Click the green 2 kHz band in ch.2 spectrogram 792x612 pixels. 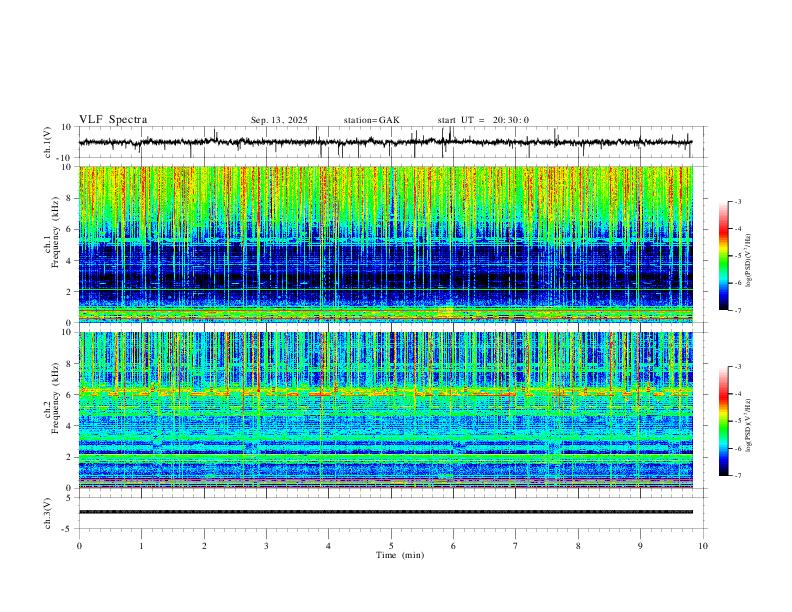pyautogui.click(x=386, y=457)
